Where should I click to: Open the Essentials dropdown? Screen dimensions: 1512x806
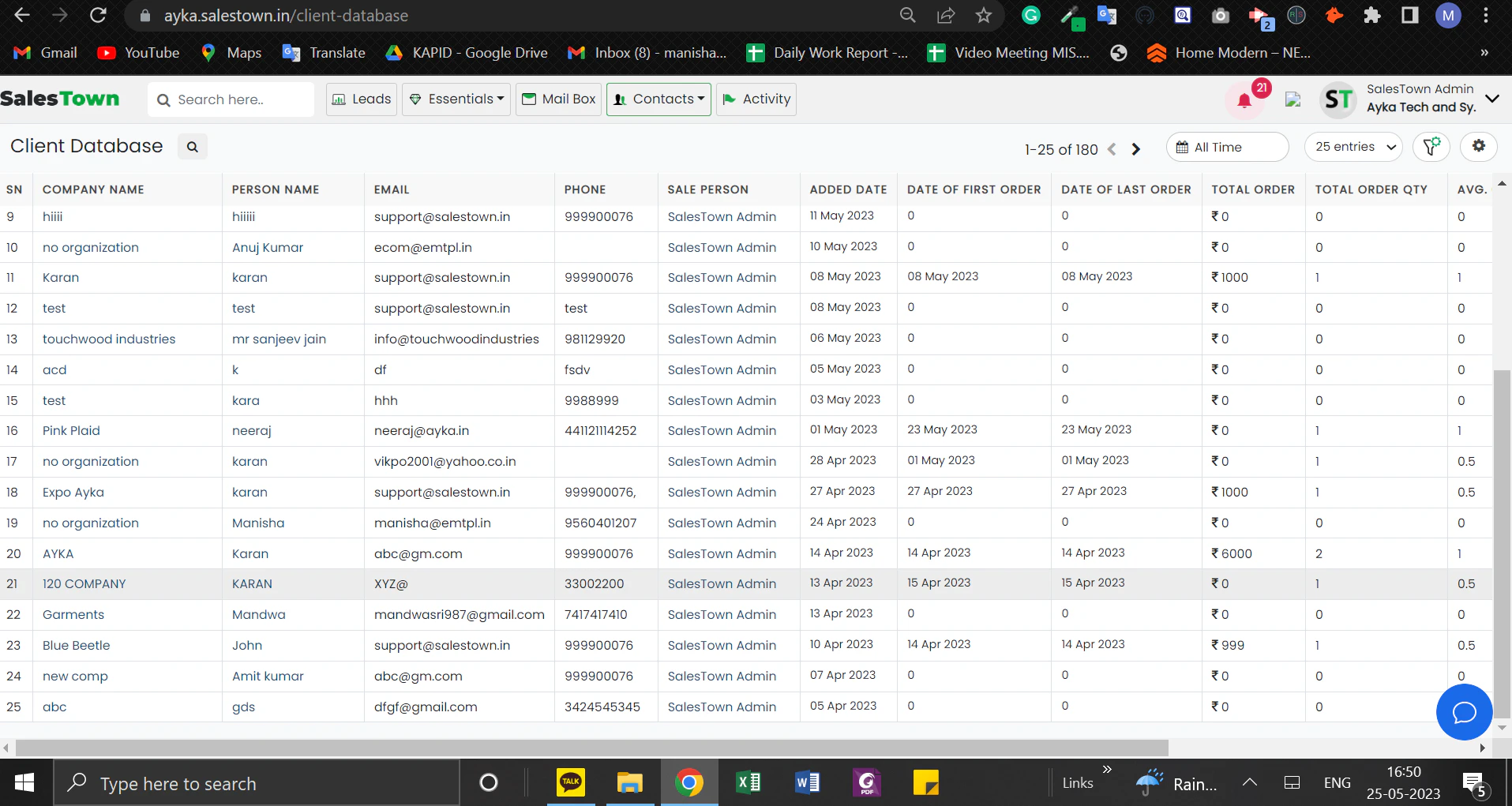[x=456, y=99]
